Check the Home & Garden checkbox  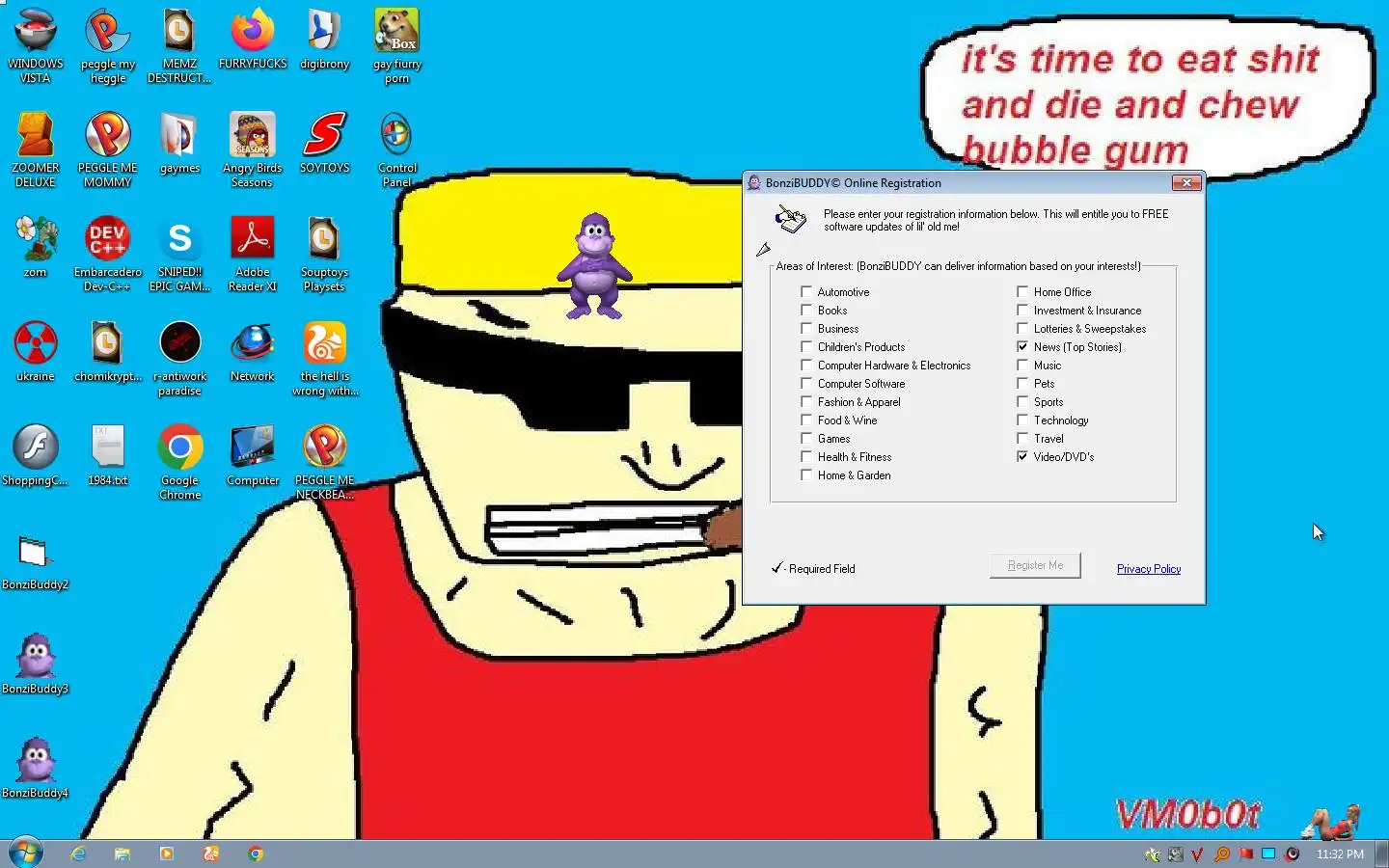[806, 475]
